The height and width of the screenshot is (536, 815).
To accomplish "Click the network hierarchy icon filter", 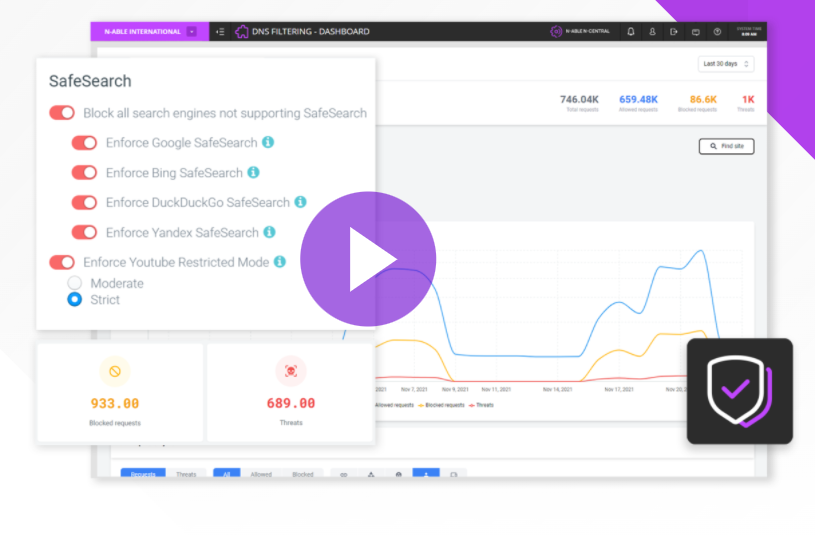I will pyautogui.click(x=371, y=473).
